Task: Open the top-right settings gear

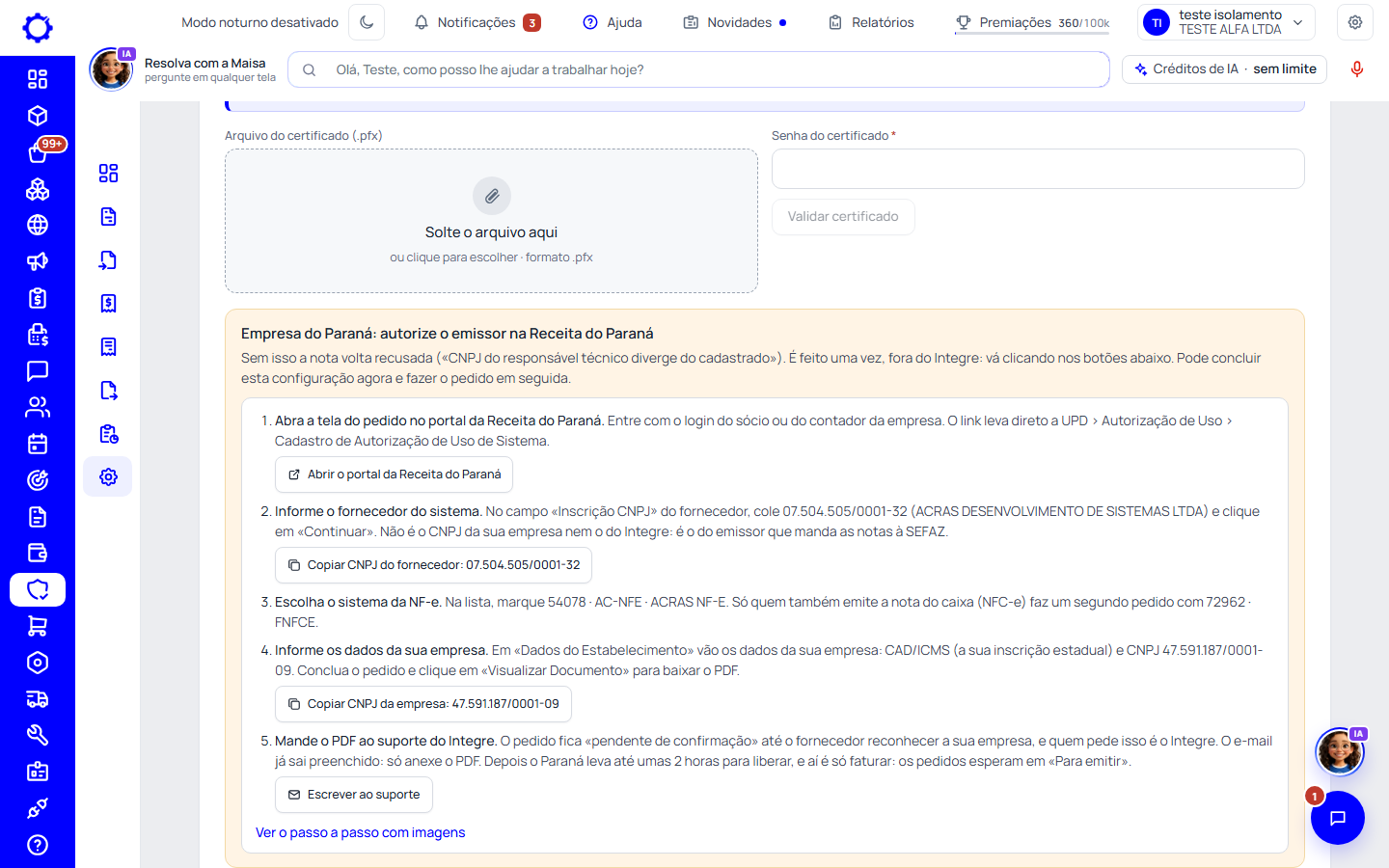Action: (x=1355, y=22)
